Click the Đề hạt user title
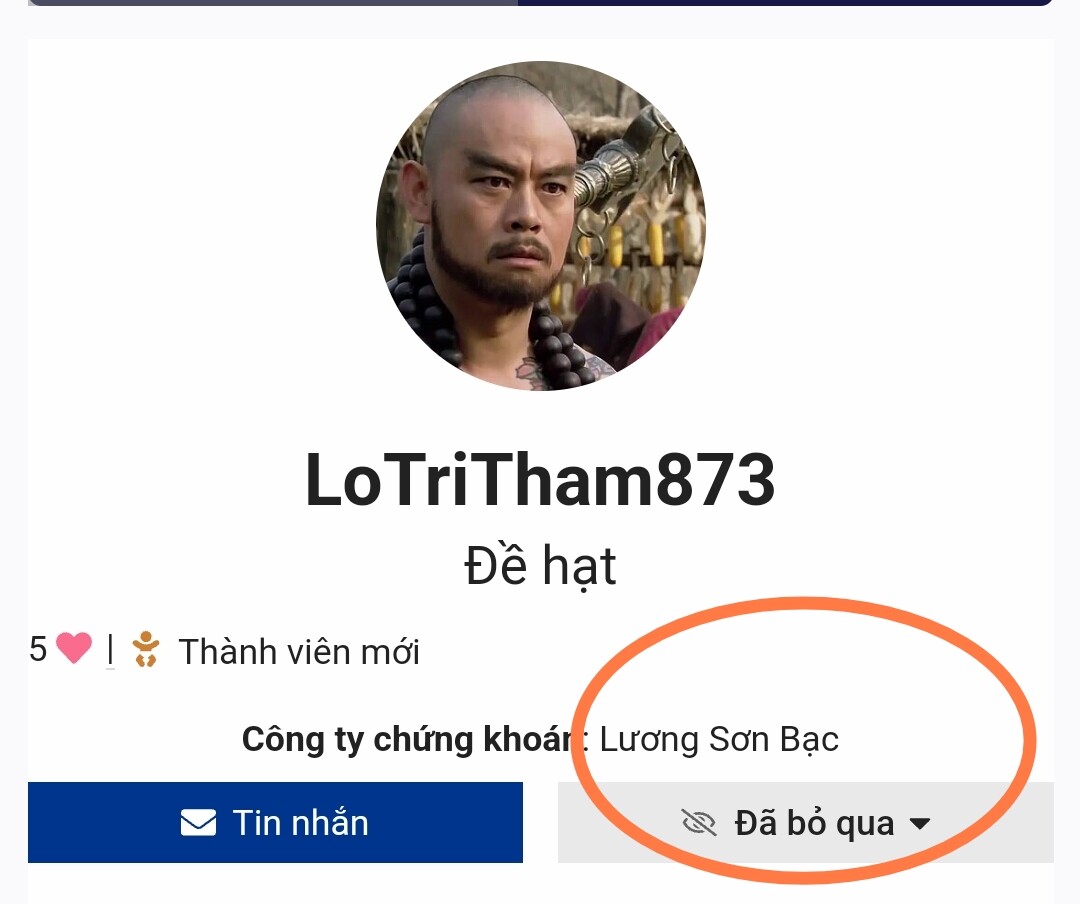 tap(541, 566)
